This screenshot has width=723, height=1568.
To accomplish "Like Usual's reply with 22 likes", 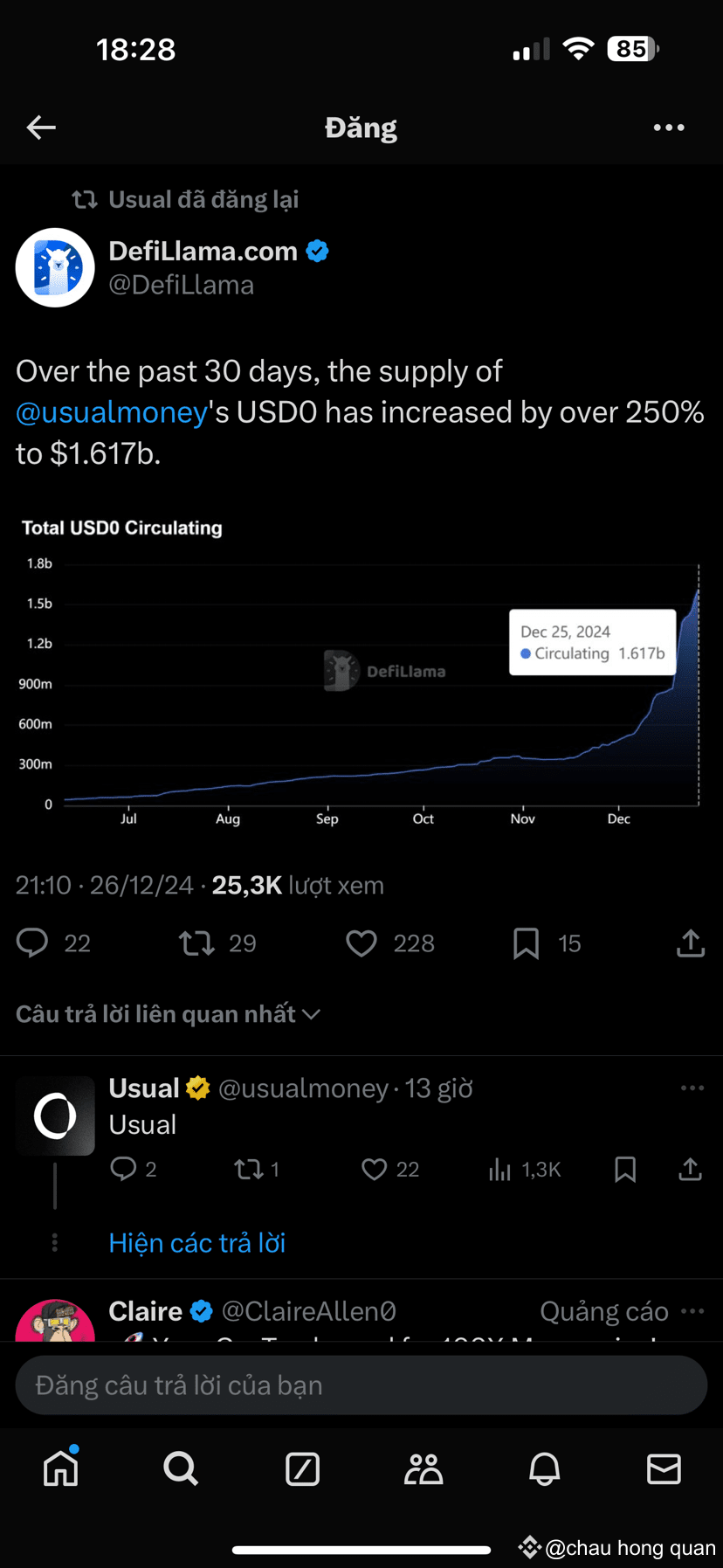I will pyautogui.click(x=375, y=1169).
